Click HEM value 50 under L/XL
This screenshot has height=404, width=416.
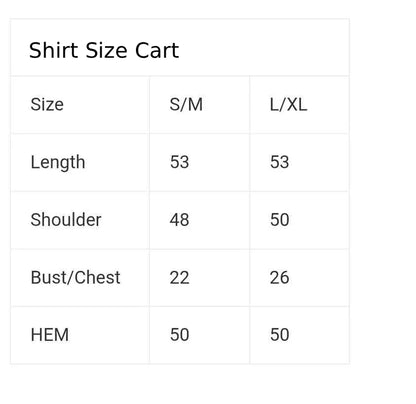pos(279,335)
